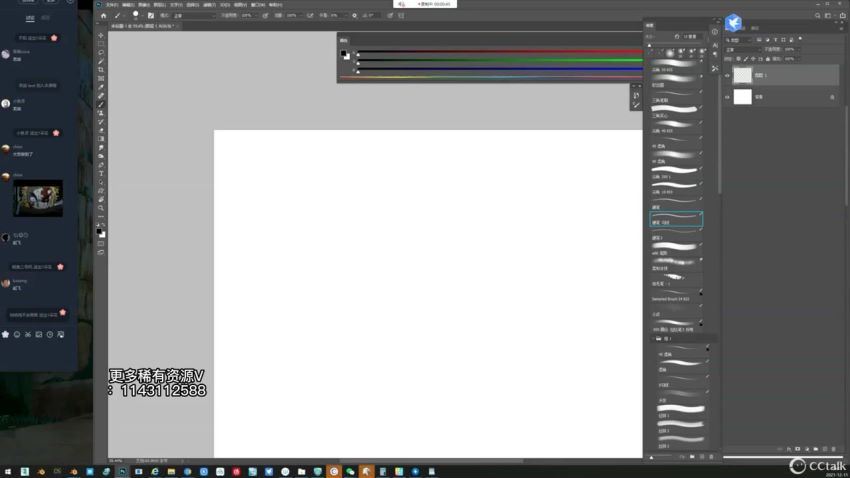Screen dimensions: 850x478
Task: Open the Properties panel icon in strip
Action: [x=715, y=32]
